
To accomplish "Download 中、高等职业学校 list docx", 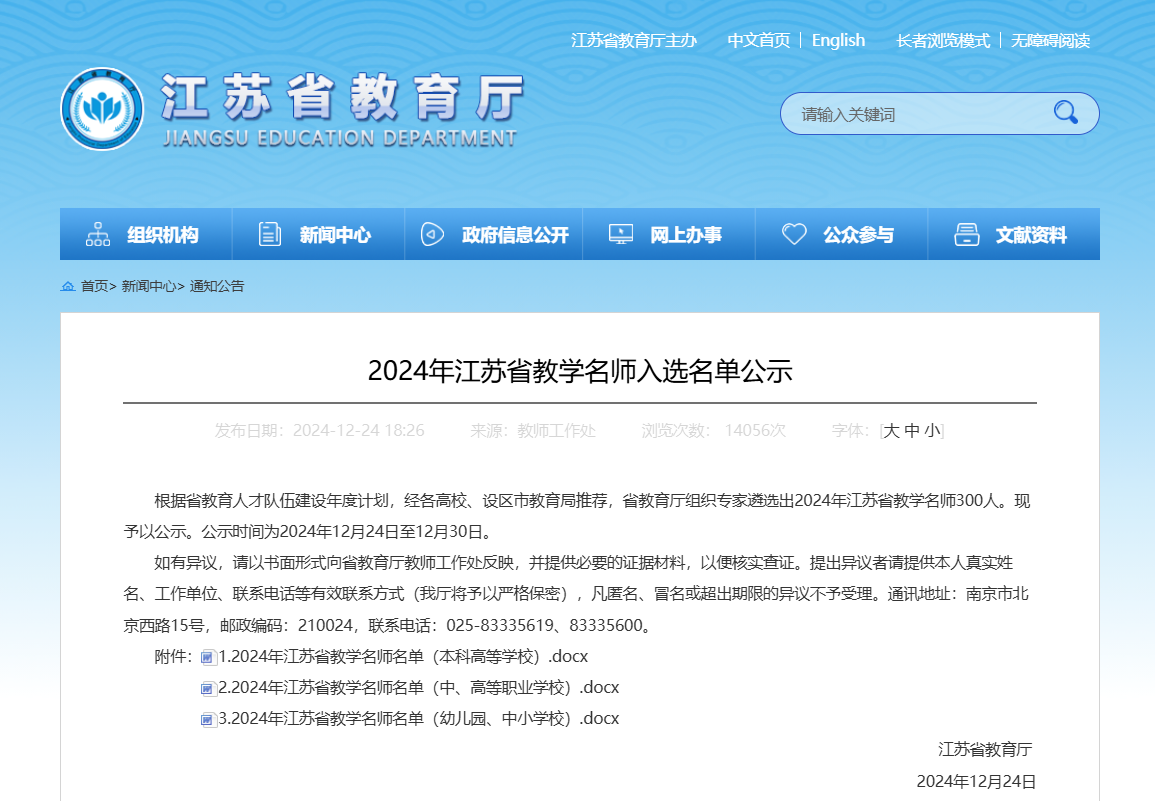I will pos(418,688).
